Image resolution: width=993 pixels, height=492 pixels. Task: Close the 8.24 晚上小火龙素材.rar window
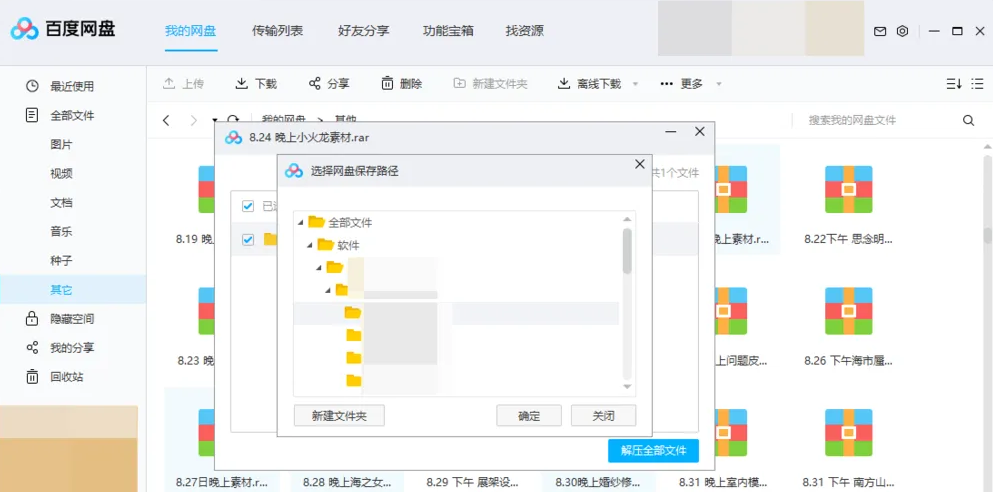tap(700, 132)
